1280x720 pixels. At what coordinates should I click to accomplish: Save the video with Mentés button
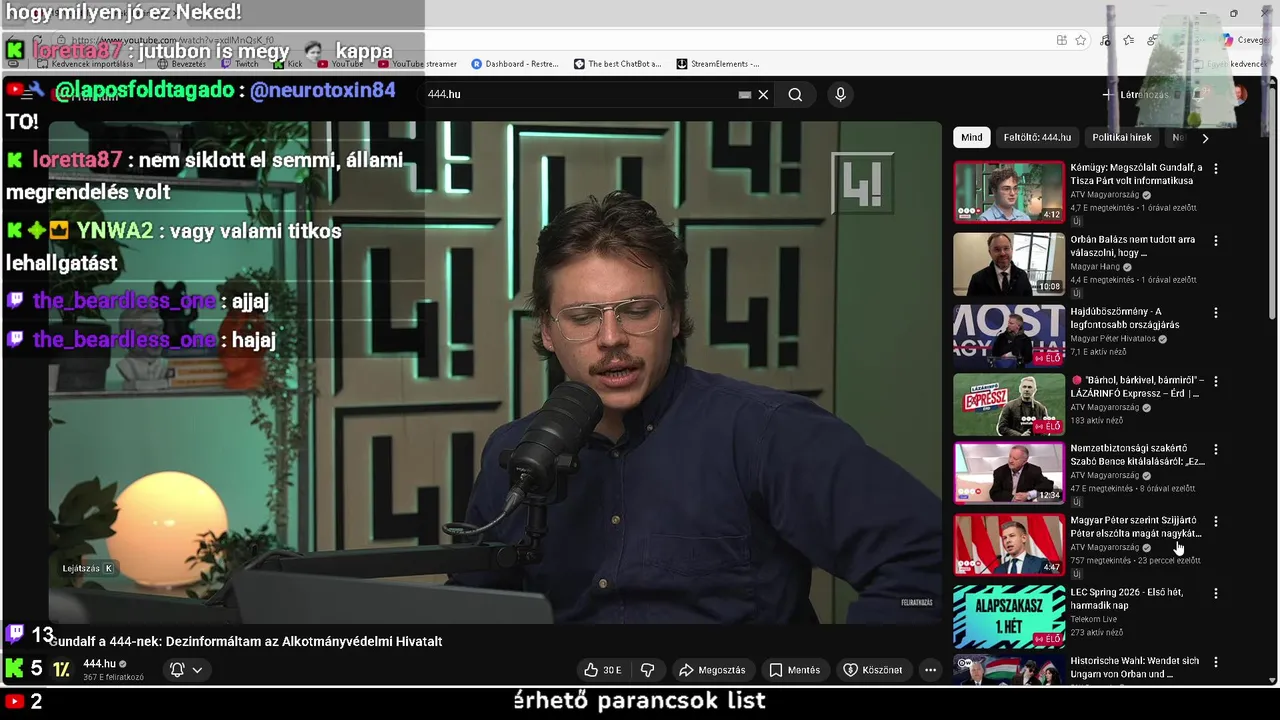[795, 670]
